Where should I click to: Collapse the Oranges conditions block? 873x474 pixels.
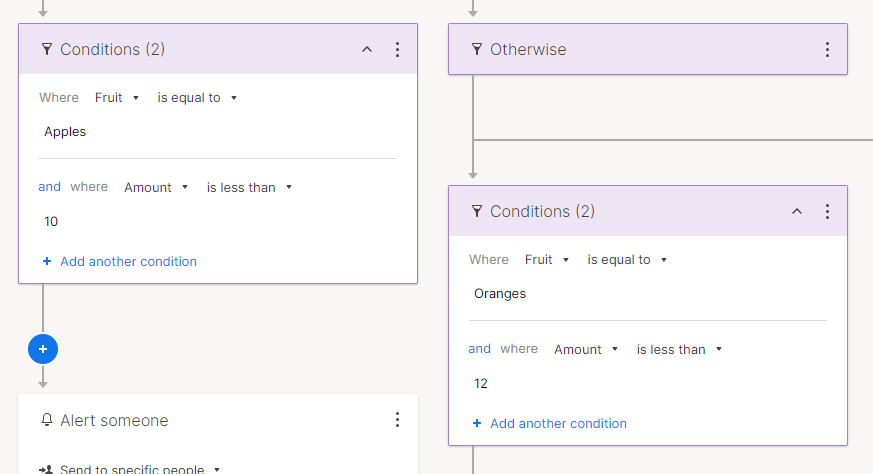[x=797, y=212]
